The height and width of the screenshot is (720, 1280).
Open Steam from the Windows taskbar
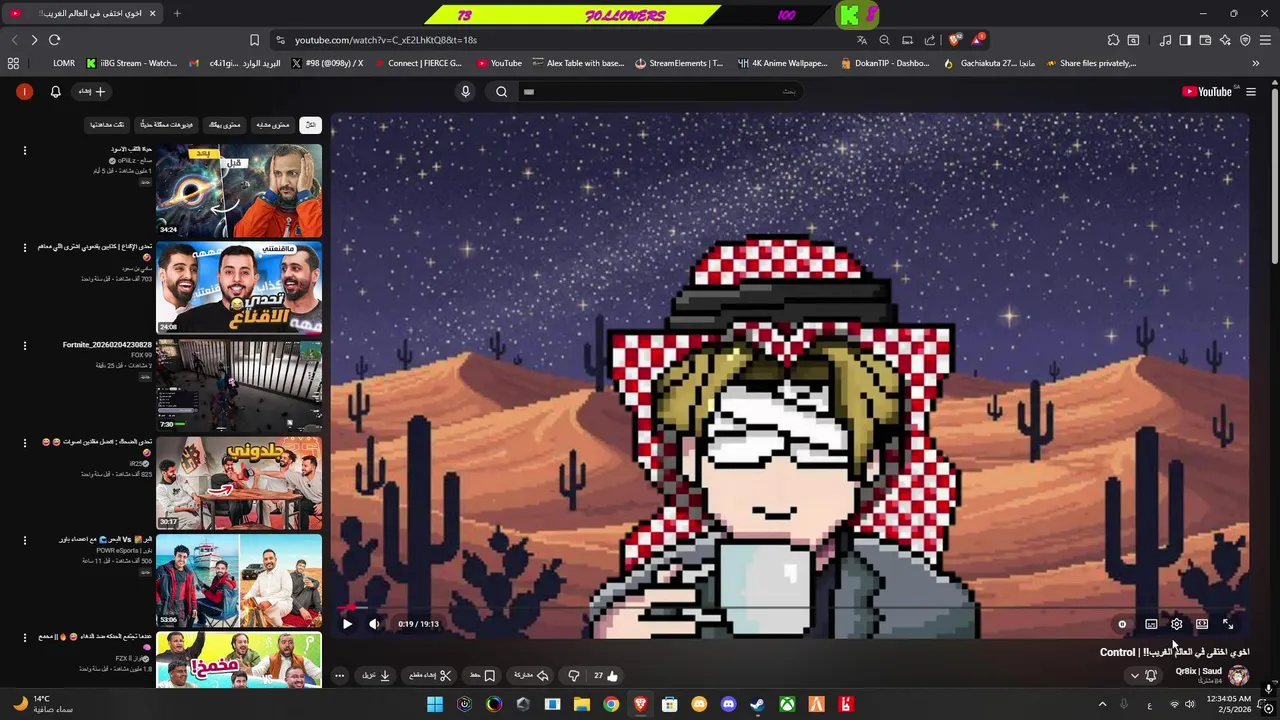click(x=757, y=704)
